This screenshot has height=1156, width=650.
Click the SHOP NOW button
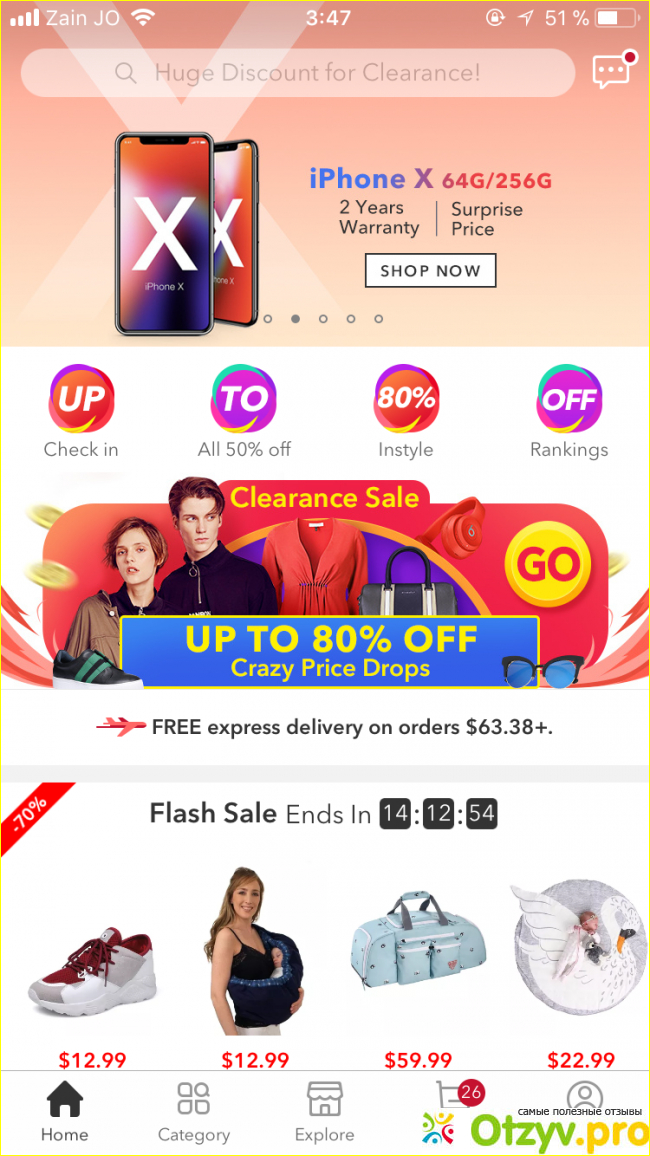pyautogui.click(x=430, y=271)
